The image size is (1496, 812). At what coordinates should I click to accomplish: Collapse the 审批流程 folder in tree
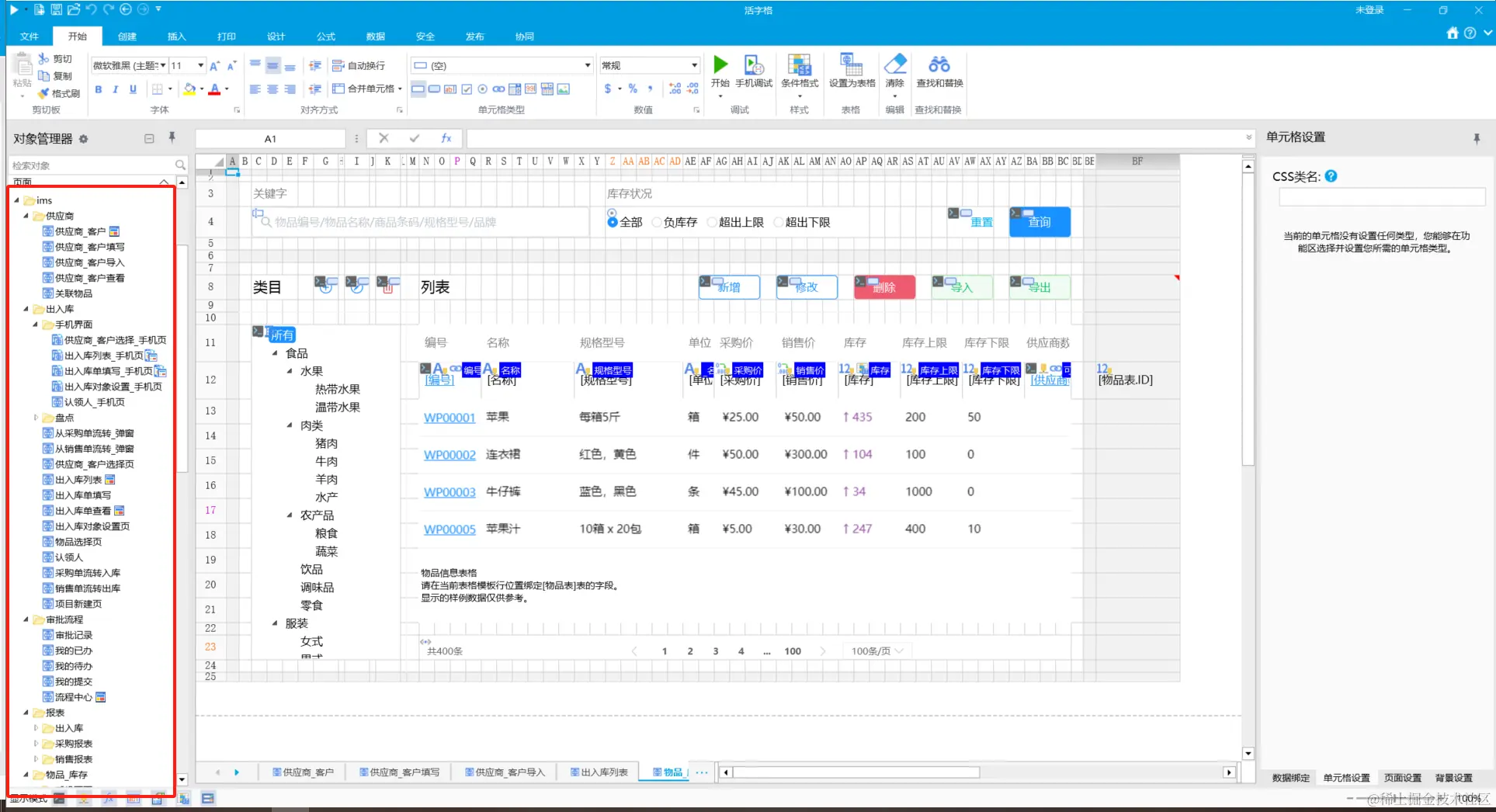26,619
